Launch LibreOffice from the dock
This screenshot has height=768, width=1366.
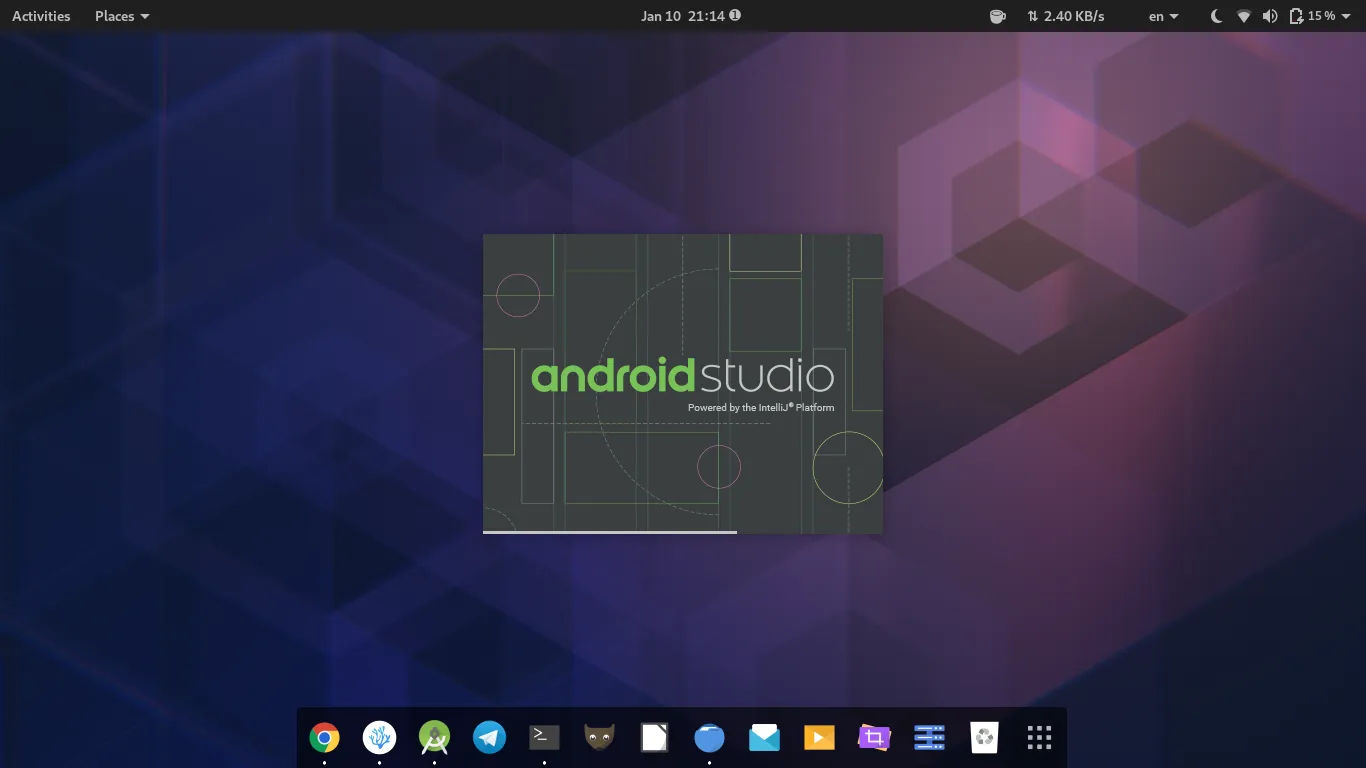coord(654,738)
